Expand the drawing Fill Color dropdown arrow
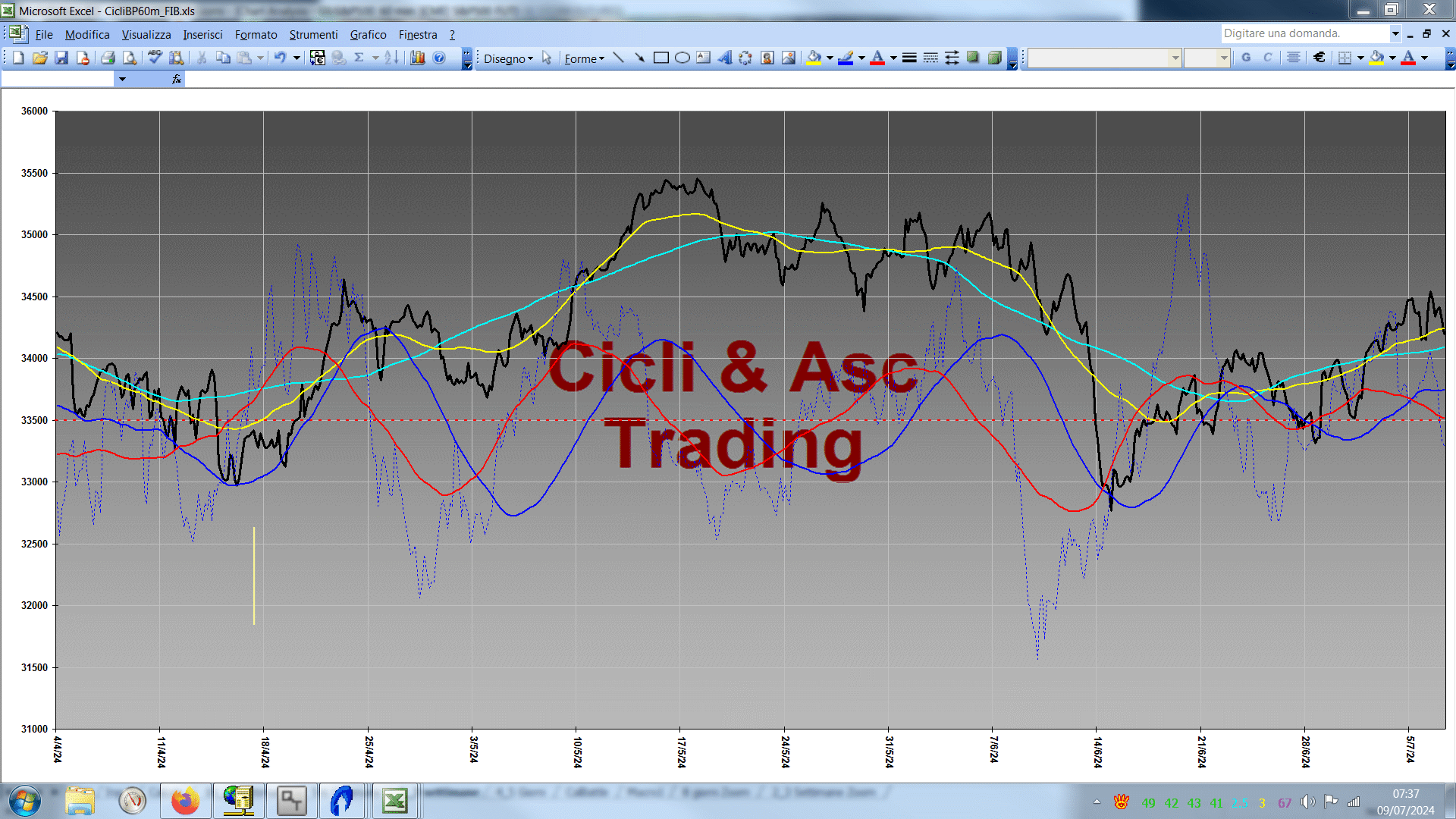The image size is (1456, 819). [830, 58]
